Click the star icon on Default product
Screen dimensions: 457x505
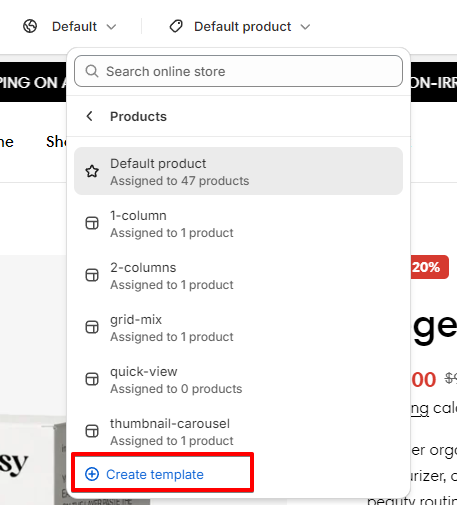click(92, 171)
